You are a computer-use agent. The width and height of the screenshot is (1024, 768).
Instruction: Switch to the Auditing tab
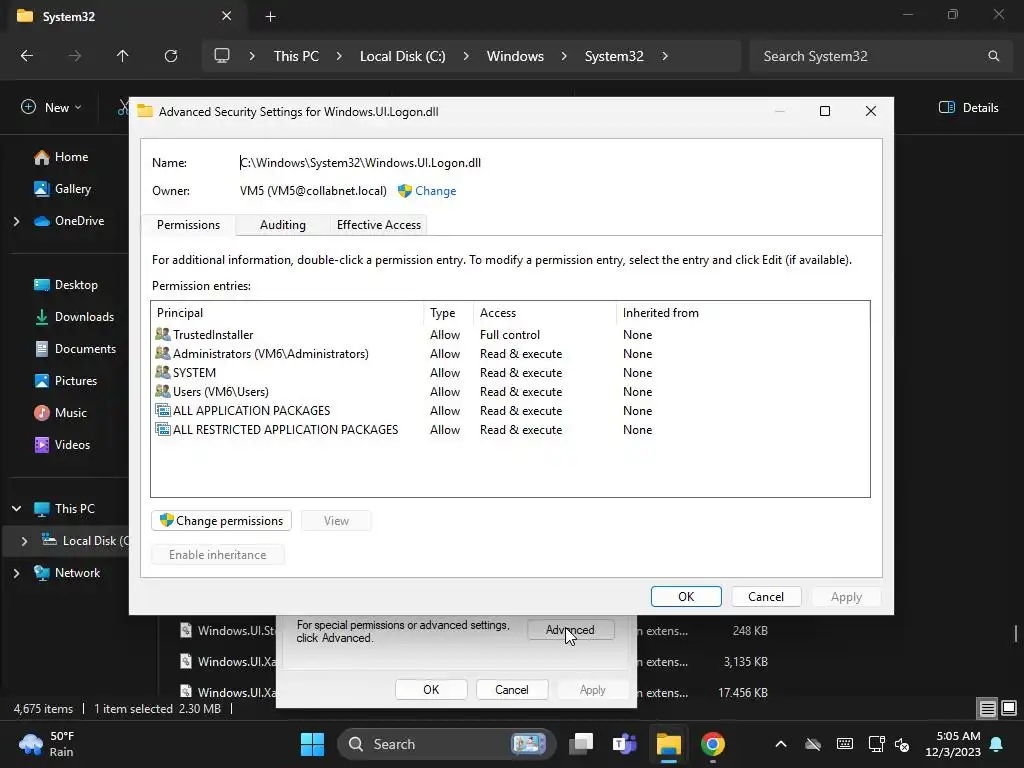283,225
